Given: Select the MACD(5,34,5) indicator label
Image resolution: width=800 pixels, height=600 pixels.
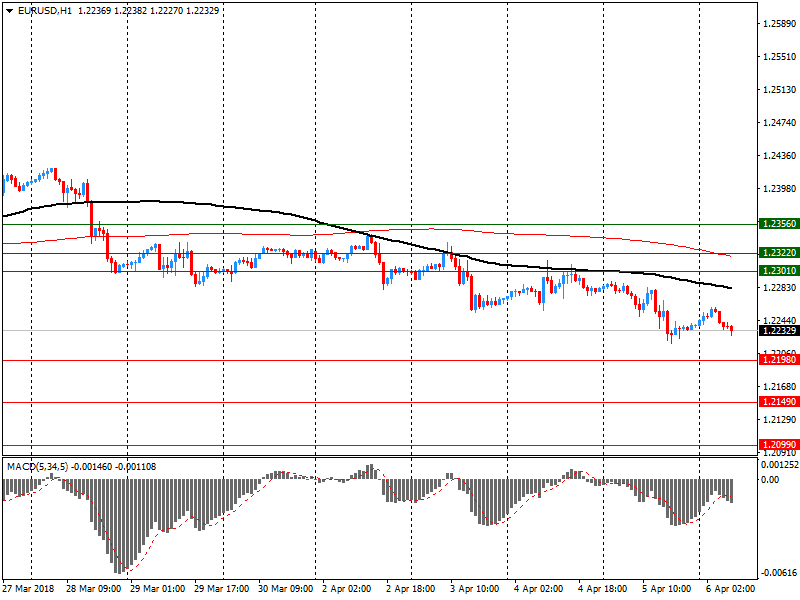Looking at the screenshot, I should point(37,466).
